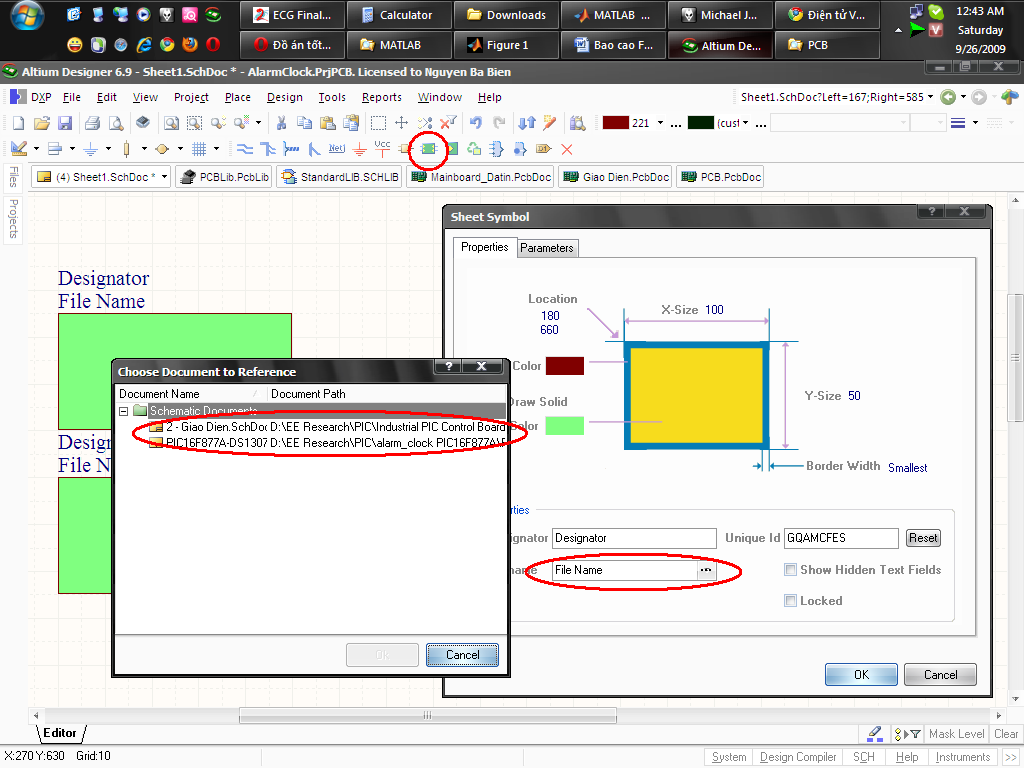Image resolution: width=1024 pixels, height=768 pixels.
Task: Enable Show Hidden Text Fields checkbox
Action: pyautogui.click(x=791, y=570)
